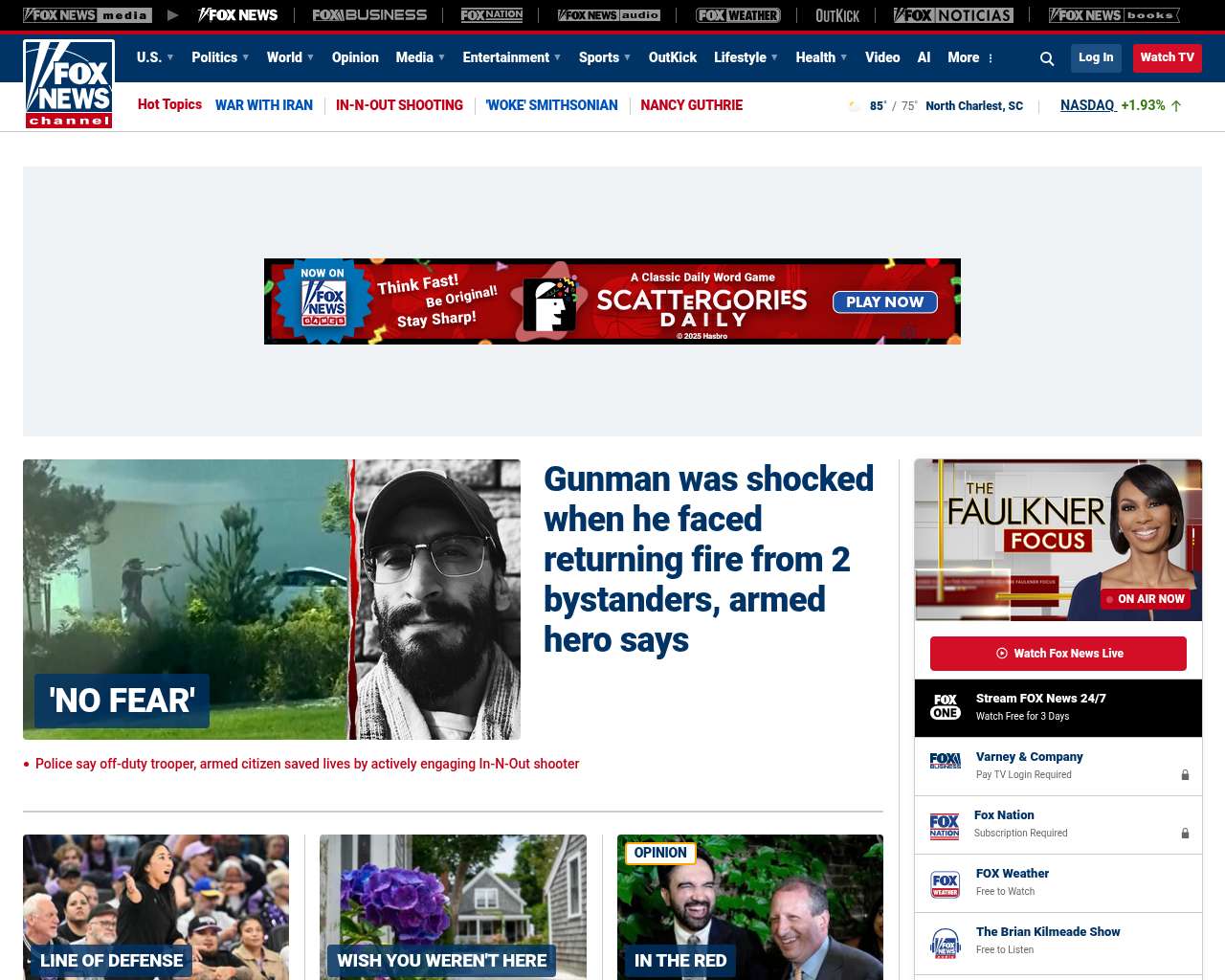Image resolution: width=1225 pixels, height=980 pixels.
Task: Click PLAY NOW on Scattergories ad
Action: 884,302
